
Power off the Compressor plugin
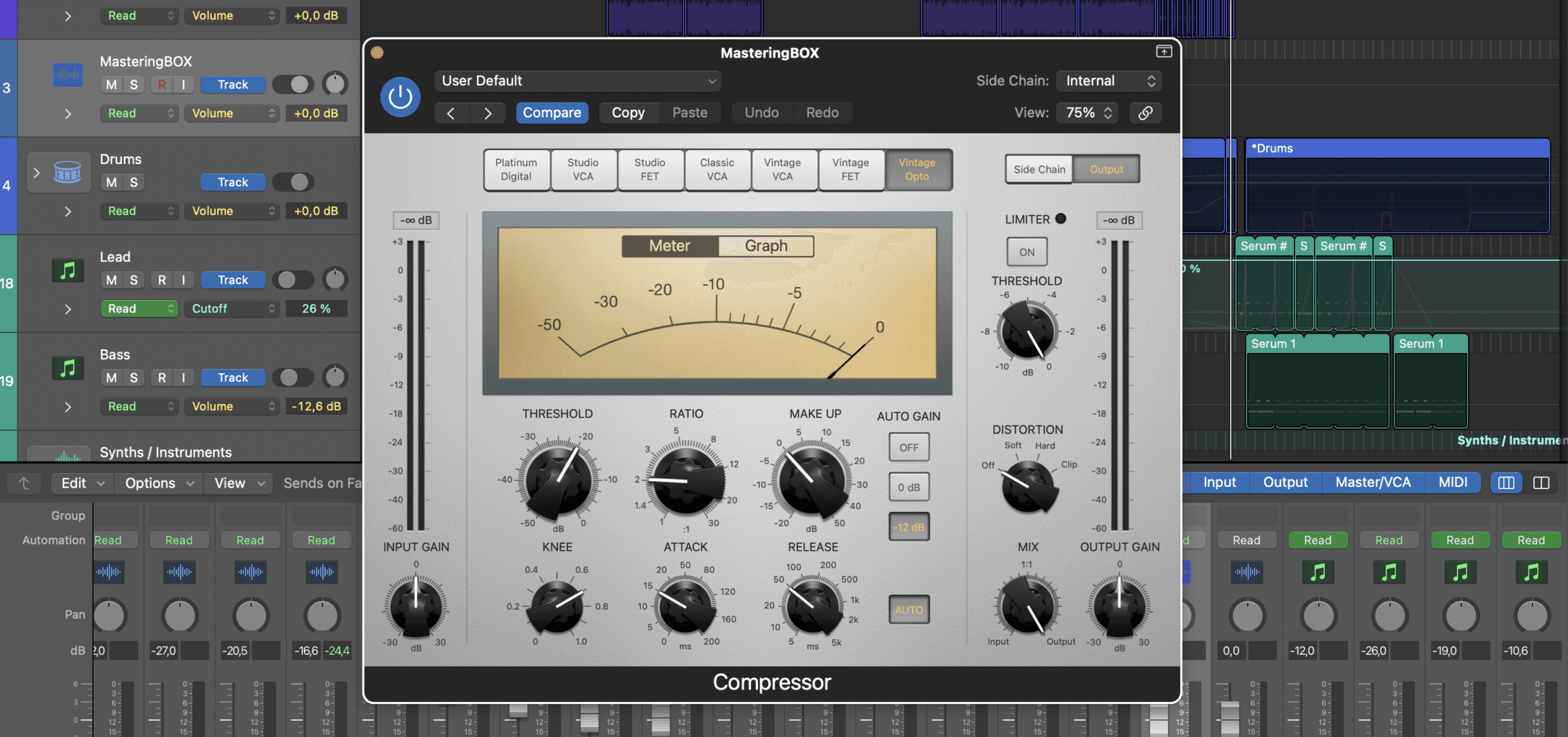[x=400, y=96]
